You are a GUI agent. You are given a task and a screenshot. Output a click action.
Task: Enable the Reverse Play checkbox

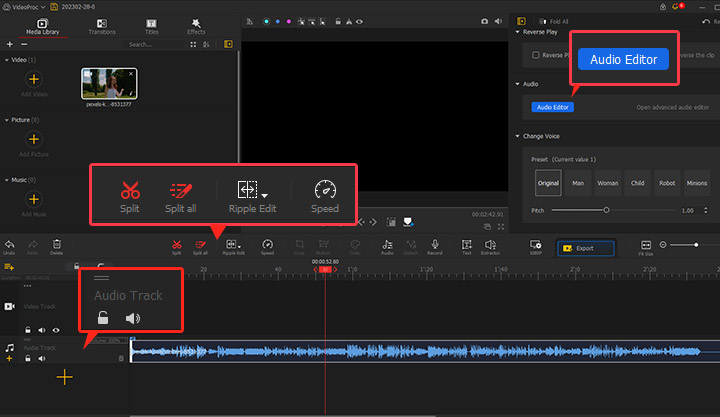[536, 55]
